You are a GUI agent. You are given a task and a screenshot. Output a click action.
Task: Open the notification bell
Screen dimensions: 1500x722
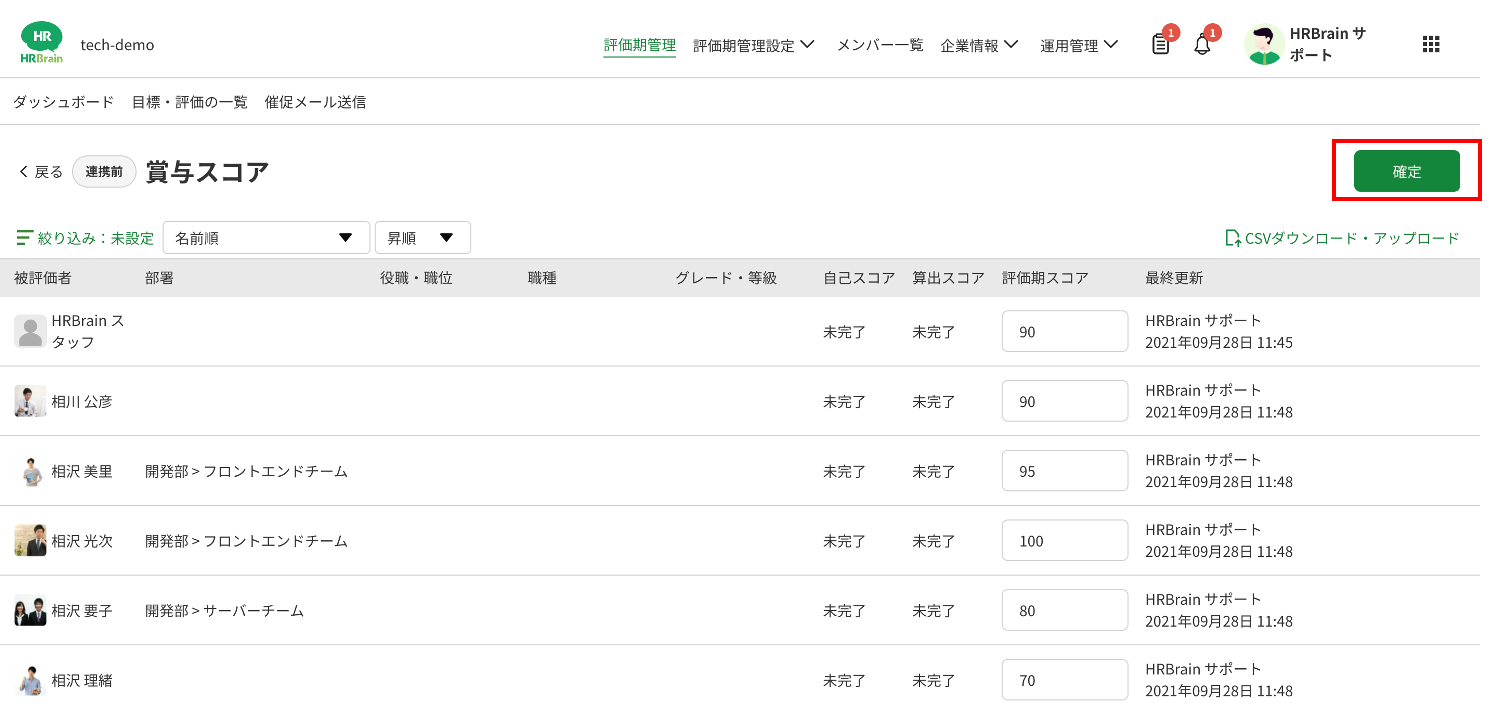[1202, 45]
